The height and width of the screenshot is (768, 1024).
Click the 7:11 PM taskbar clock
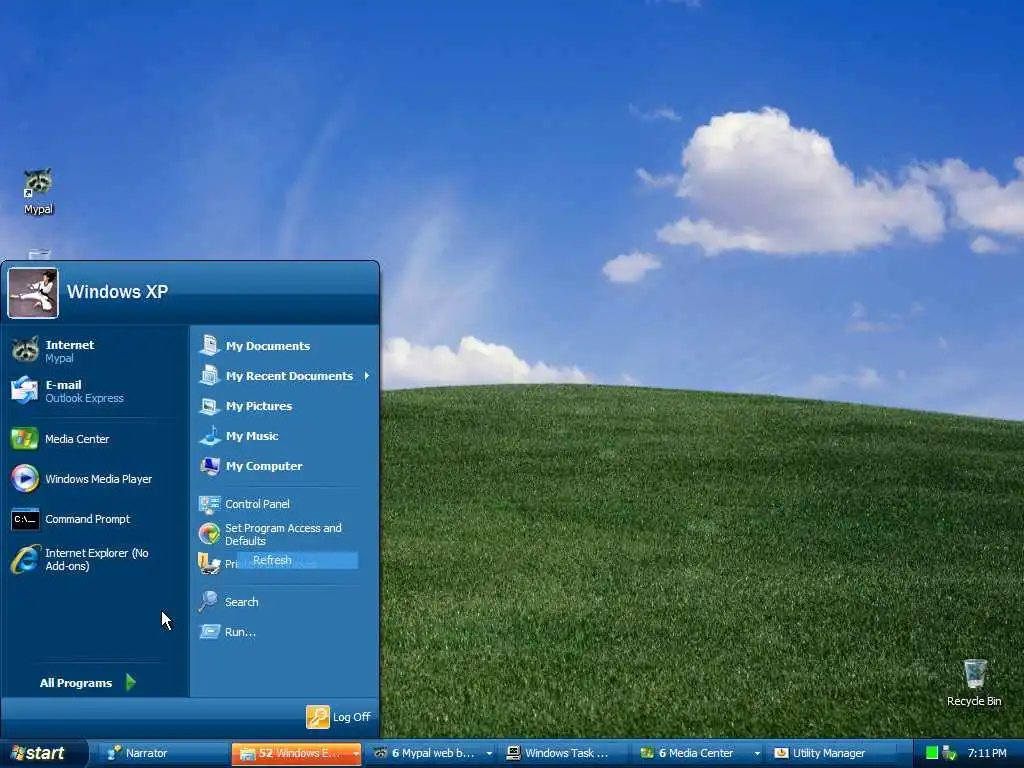(987, 753)
